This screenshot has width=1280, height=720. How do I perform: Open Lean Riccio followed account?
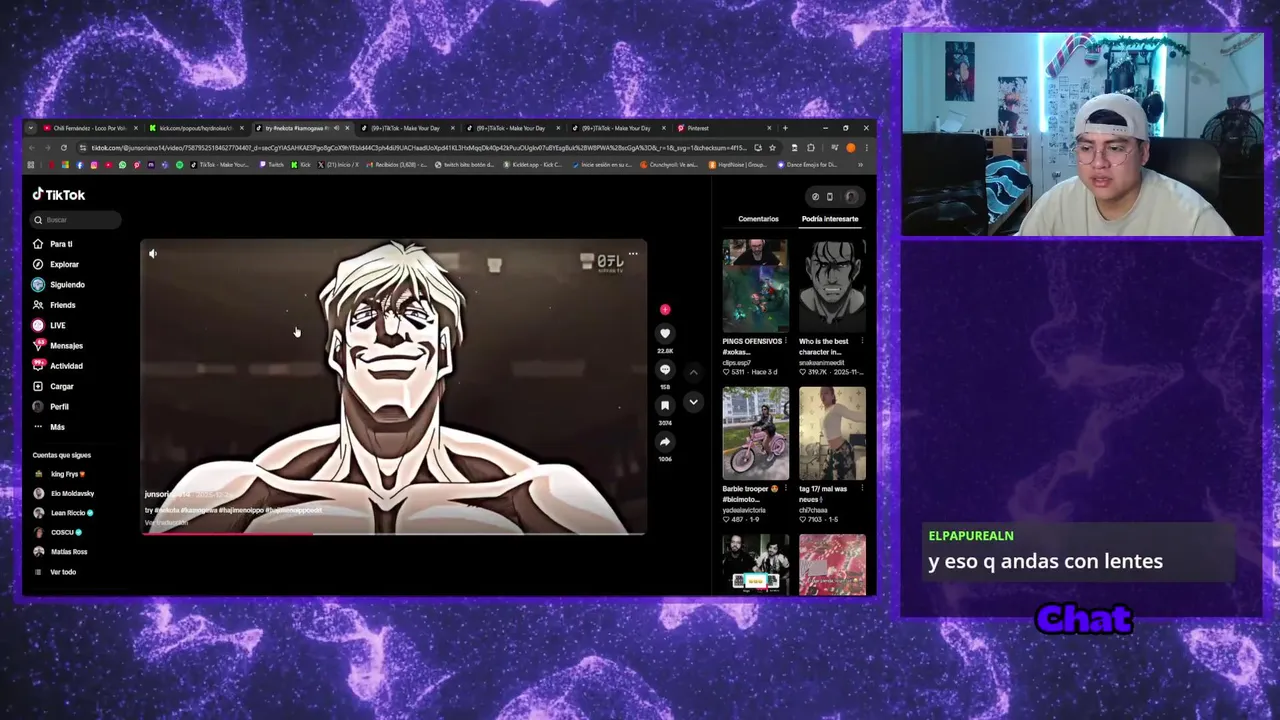point(63,513)
